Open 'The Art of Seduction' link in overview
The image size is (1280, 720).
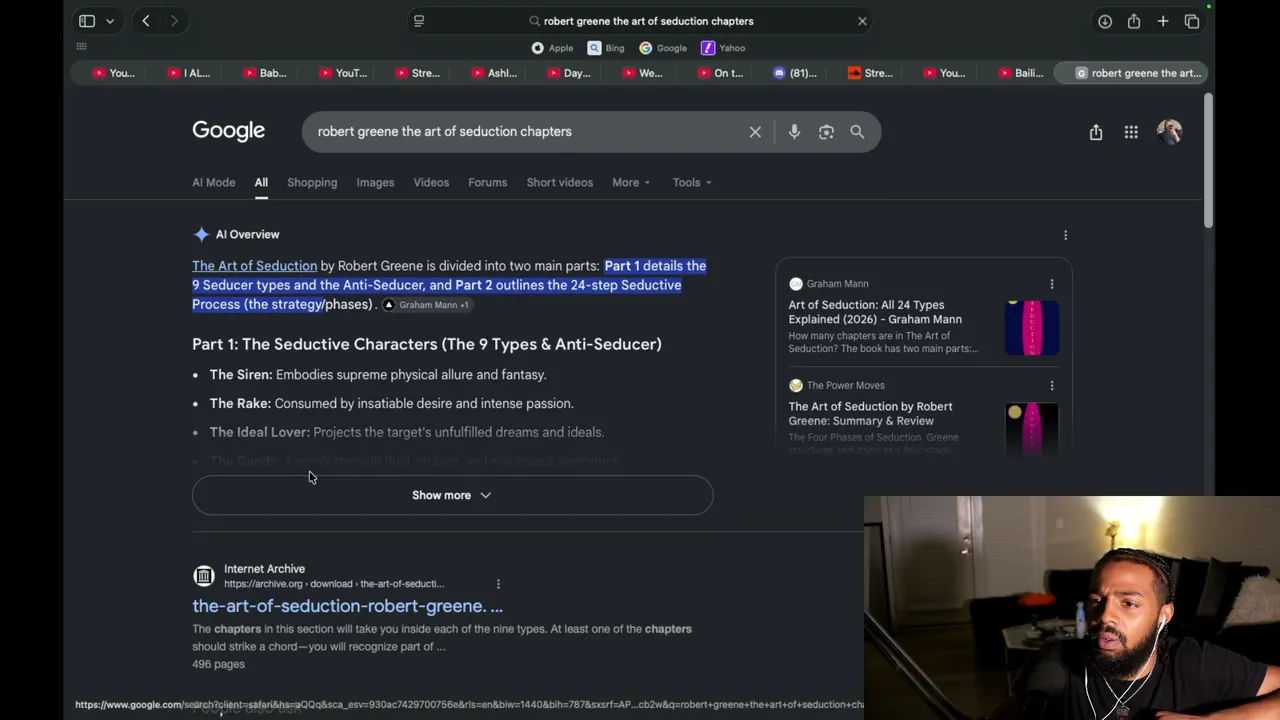tap(254, 266)
